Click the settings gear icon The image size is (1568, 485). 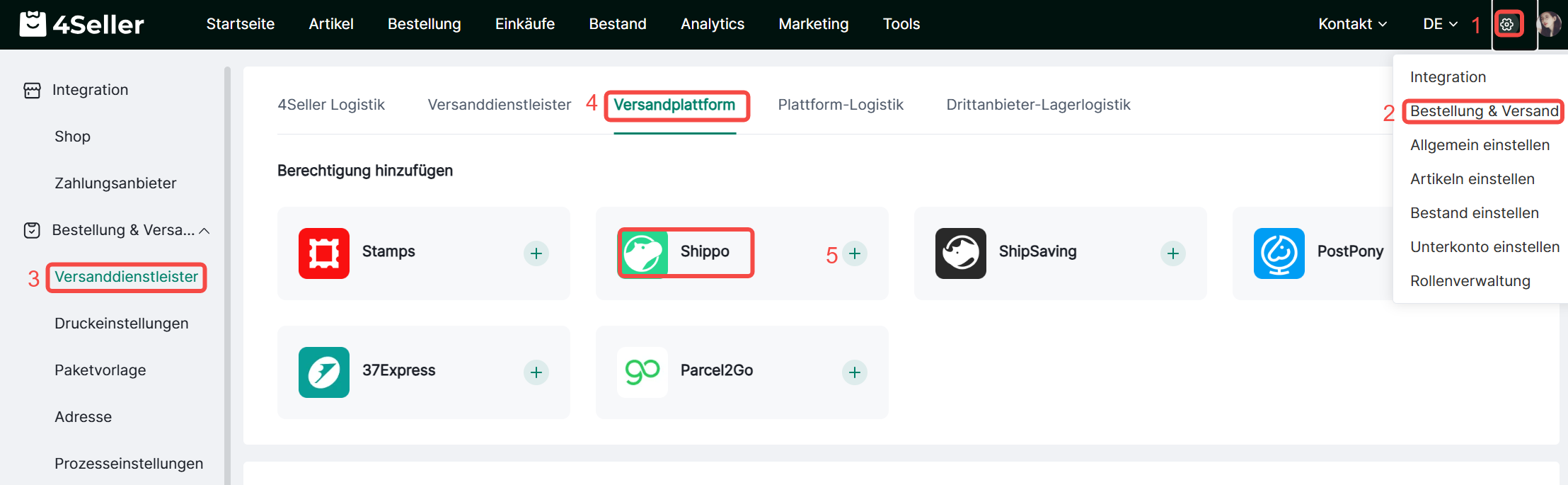[1507, 25]
